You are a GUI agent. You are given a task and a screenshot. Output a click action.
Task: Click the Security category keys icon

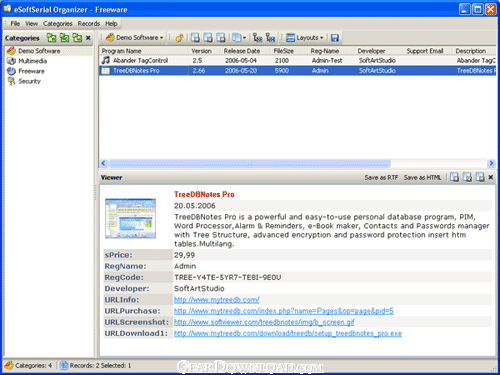11,81
